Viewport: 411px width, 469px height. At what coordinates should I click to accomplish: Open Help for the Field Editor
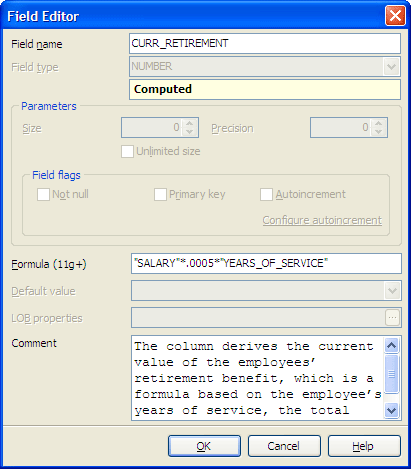pyautogui.click(x=364, y=446)
